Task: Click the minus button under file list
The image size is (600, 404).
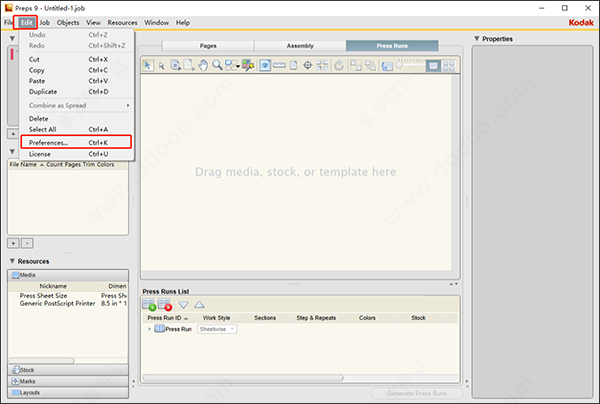Action: tap(27, 243)
